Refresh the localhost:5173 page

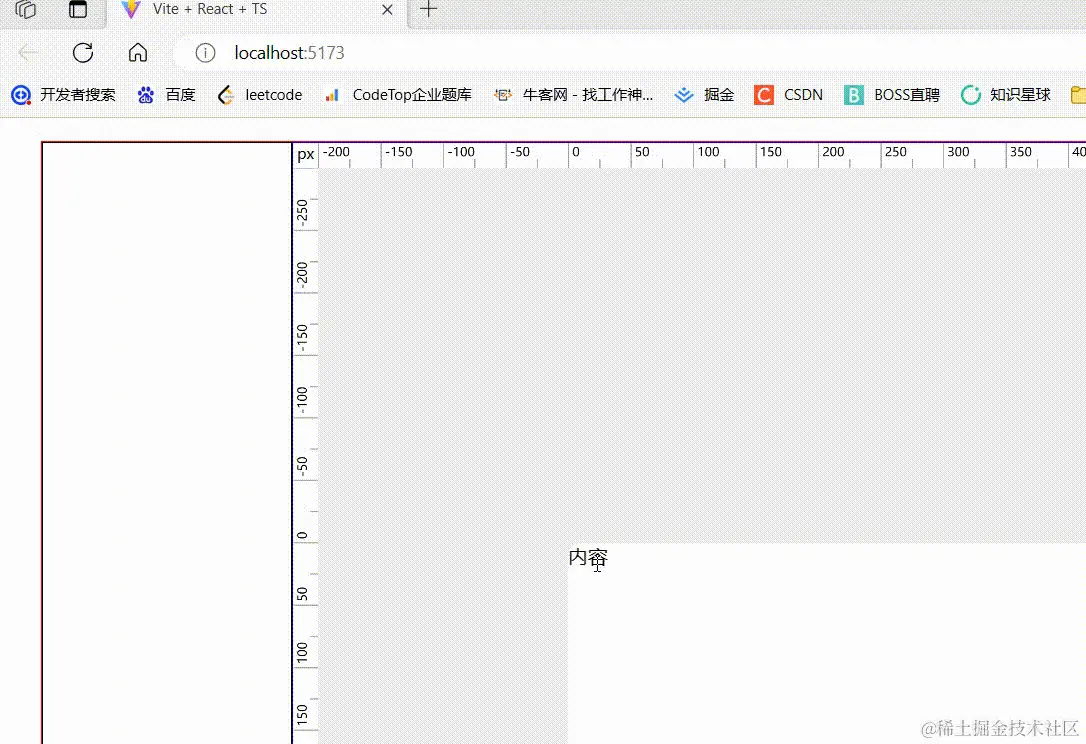[84, 53]
